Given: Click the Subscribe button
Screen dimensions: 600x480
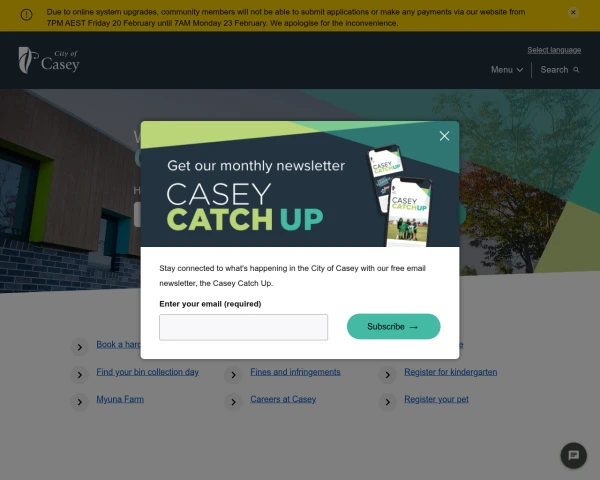Looking at the screenshot, I should tap(393, 327).
